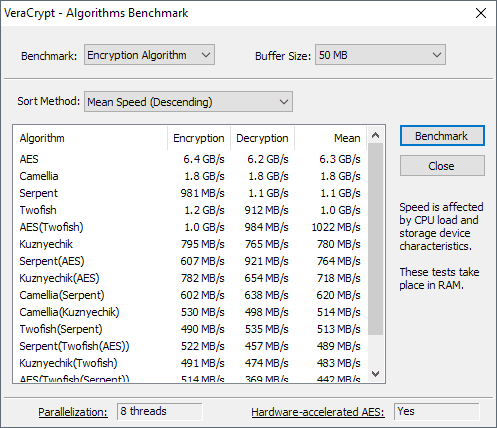Click Kuznyechik(AES) mean value 718 MB/s

339,278
